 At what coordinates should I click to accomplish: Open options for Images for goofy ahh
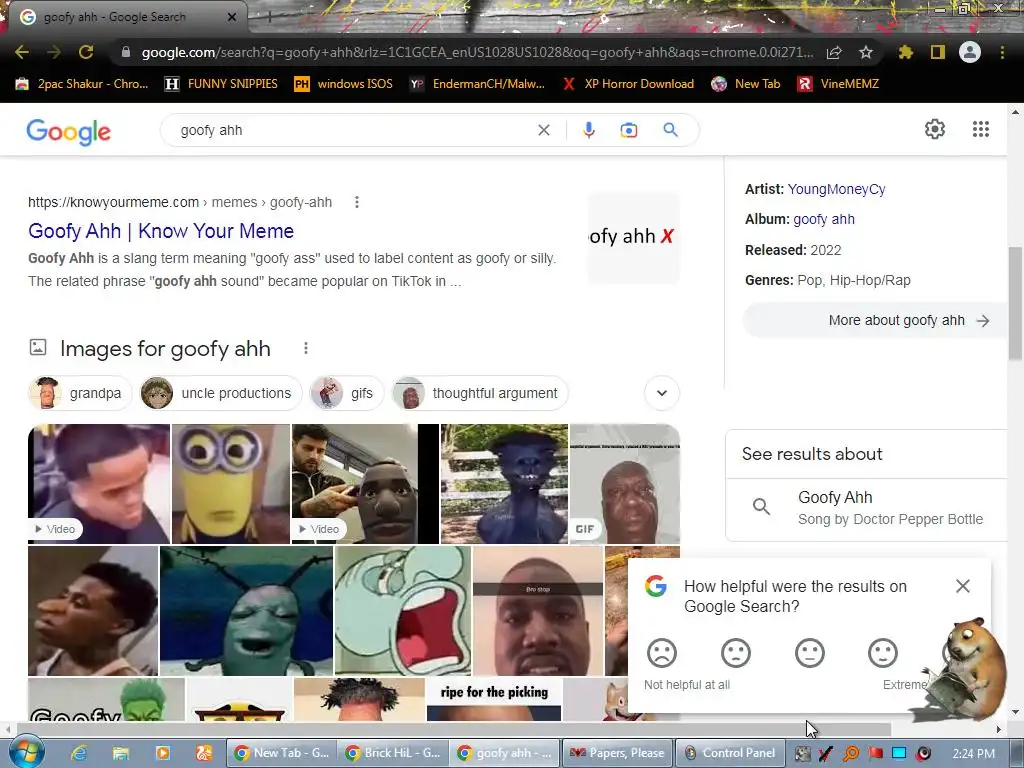coord(306,349)
